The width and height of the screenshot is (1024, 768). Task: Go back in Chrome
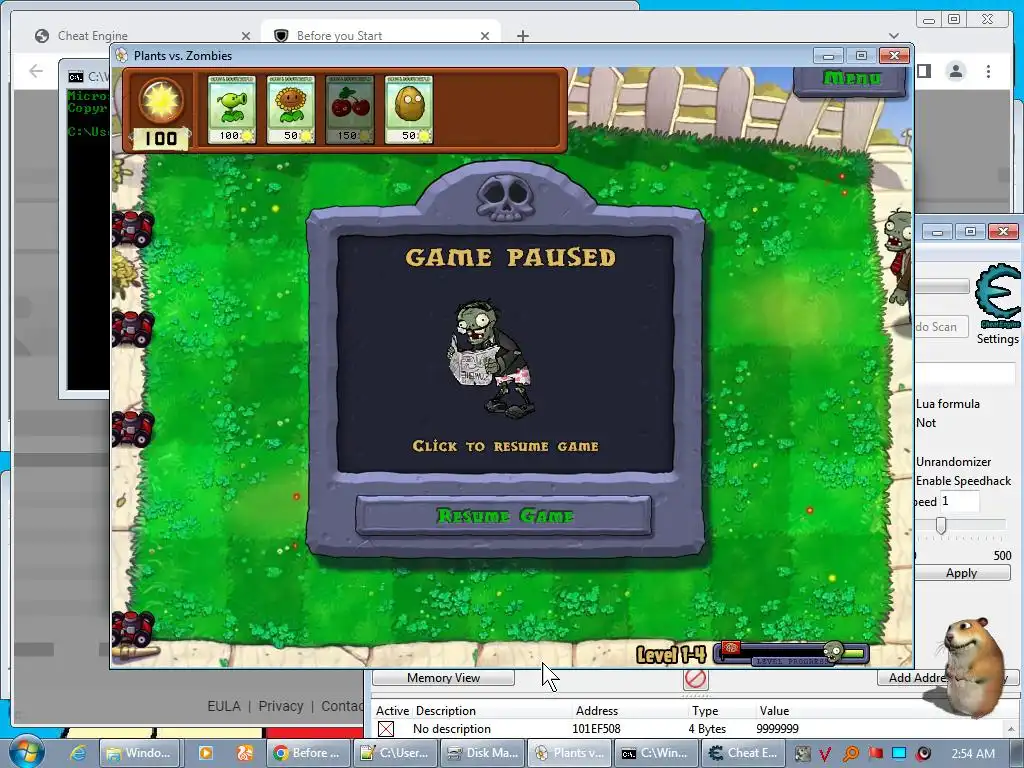click(36, 71)
